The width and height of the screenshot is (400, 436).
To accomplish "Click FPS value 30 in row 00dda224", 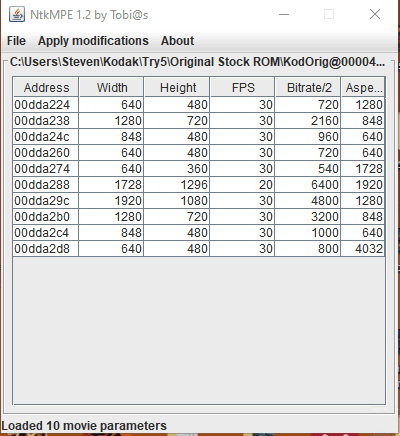I will (x=242, y=105).
